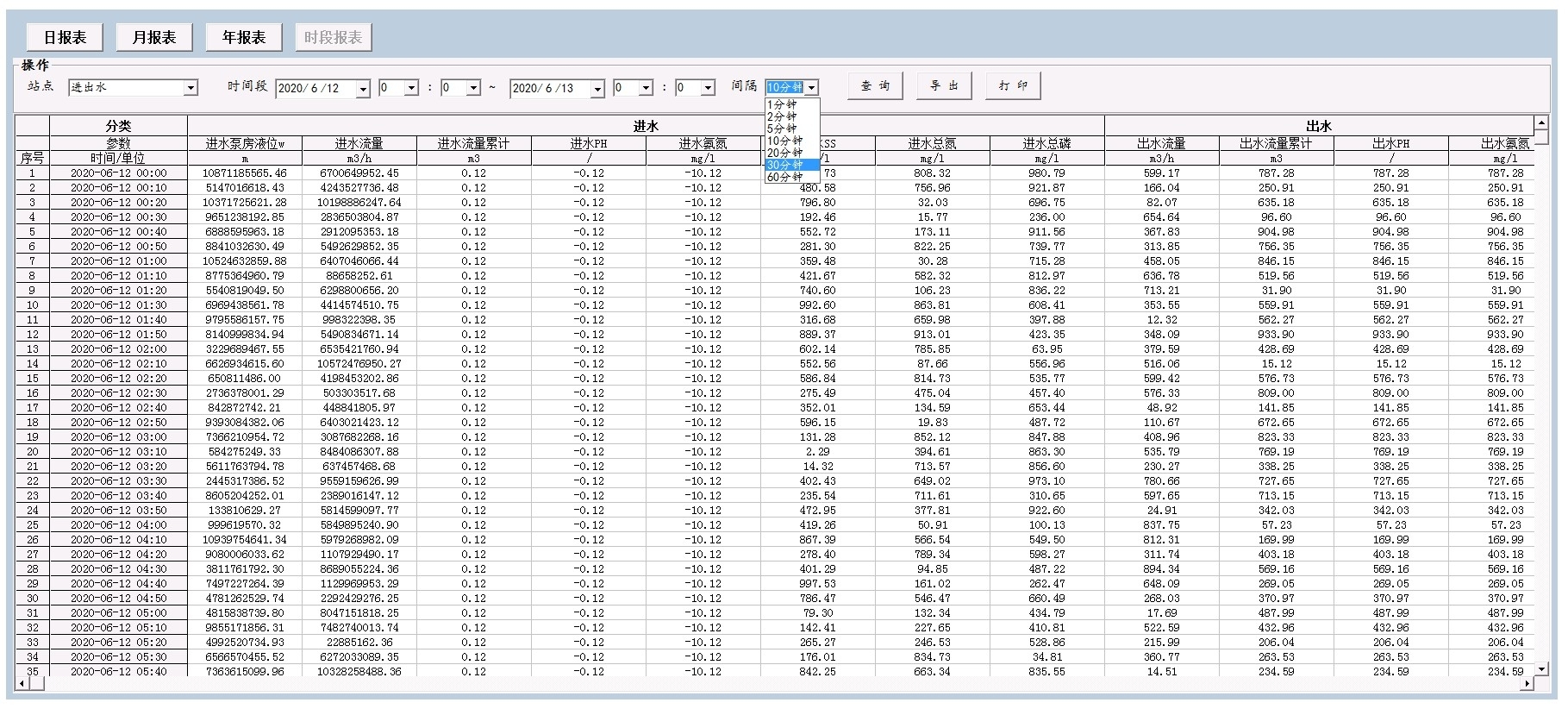Open the end hour dropdown
This screenshot has width=1568, height=709.
646,88
